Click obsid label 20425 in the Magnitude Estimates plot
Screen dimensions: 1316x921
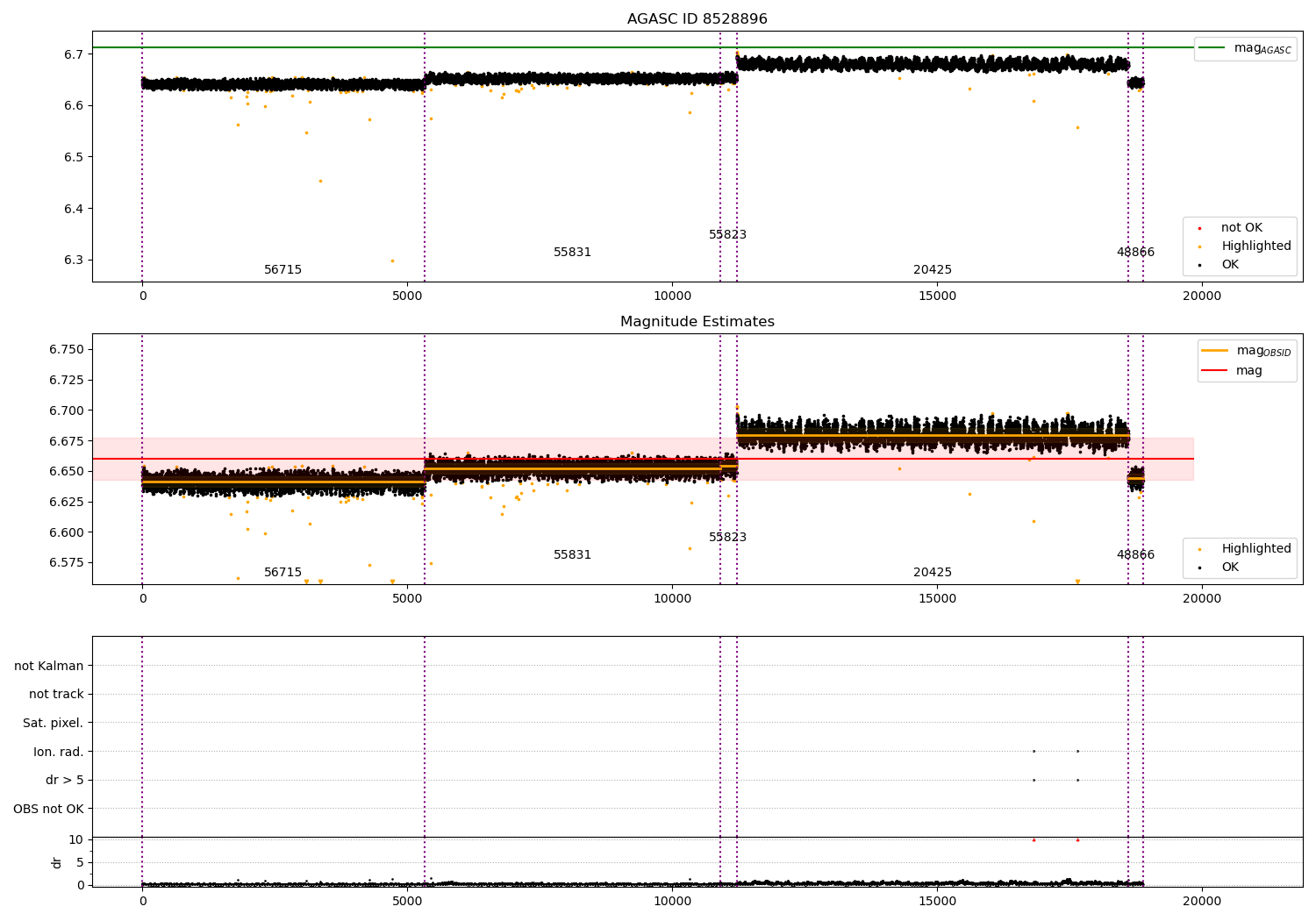click(932, 573)
